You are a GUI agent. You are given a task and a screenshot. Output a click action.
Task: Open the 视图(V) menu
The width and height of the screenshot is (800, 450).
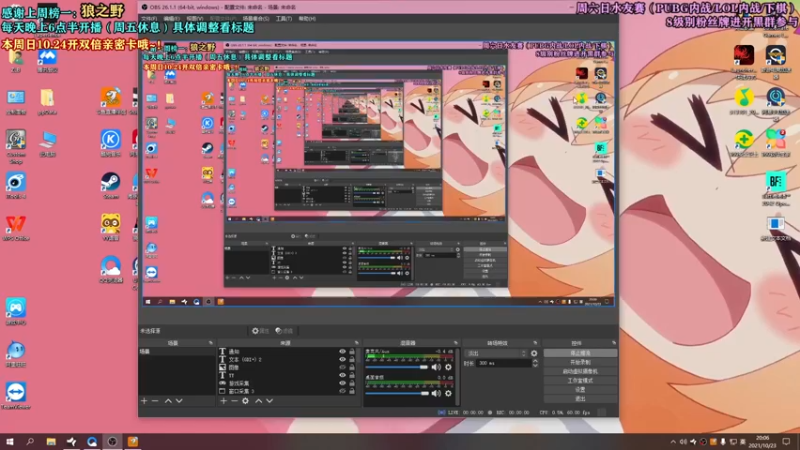click(194, 19)
